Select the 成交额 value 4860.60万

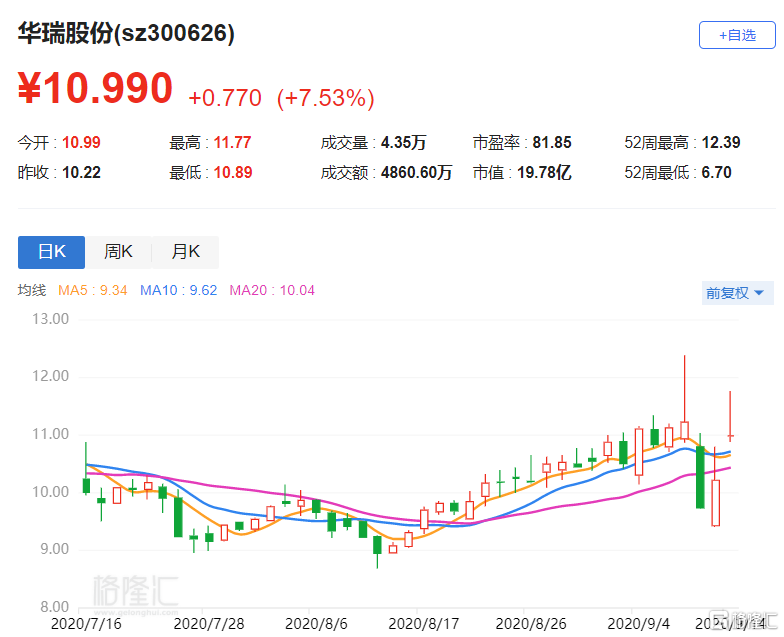click(x=416, y=172)
